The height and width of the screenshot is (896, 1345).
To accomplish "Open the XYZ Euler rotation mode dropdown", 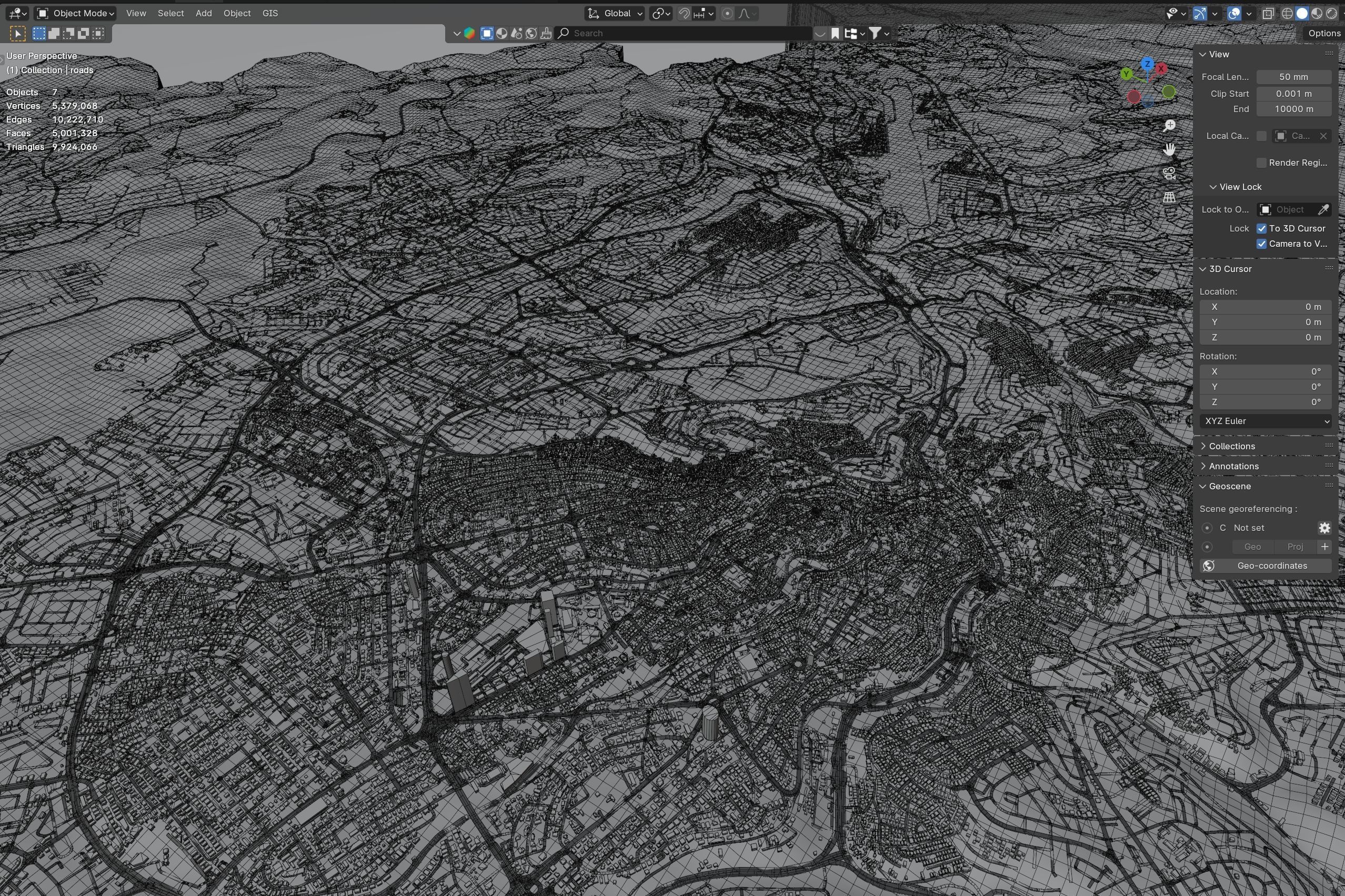I will tap(1265, 421).
